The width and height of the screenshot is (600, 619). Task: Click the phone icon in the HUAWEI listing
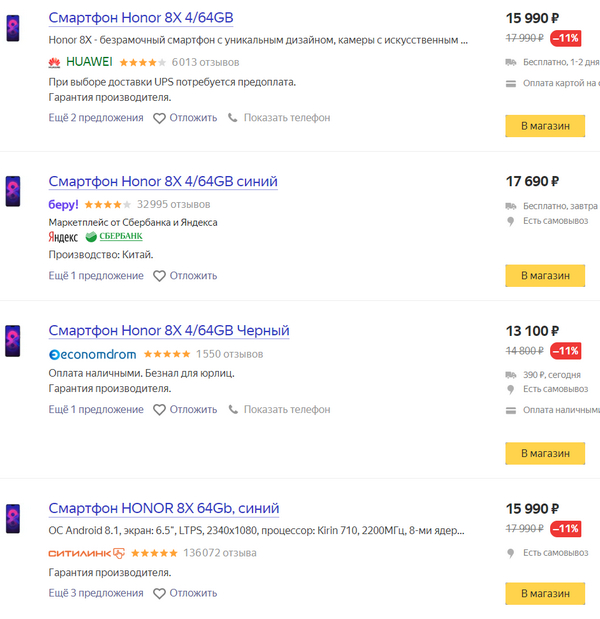pos(233,118)
